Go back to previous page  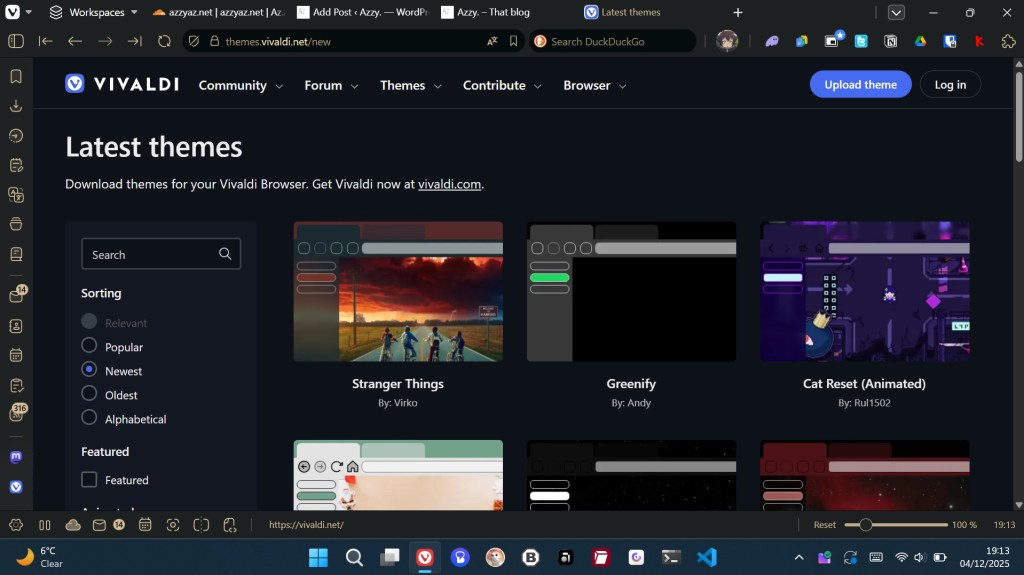pyautogui.click(x=75, y=41)
